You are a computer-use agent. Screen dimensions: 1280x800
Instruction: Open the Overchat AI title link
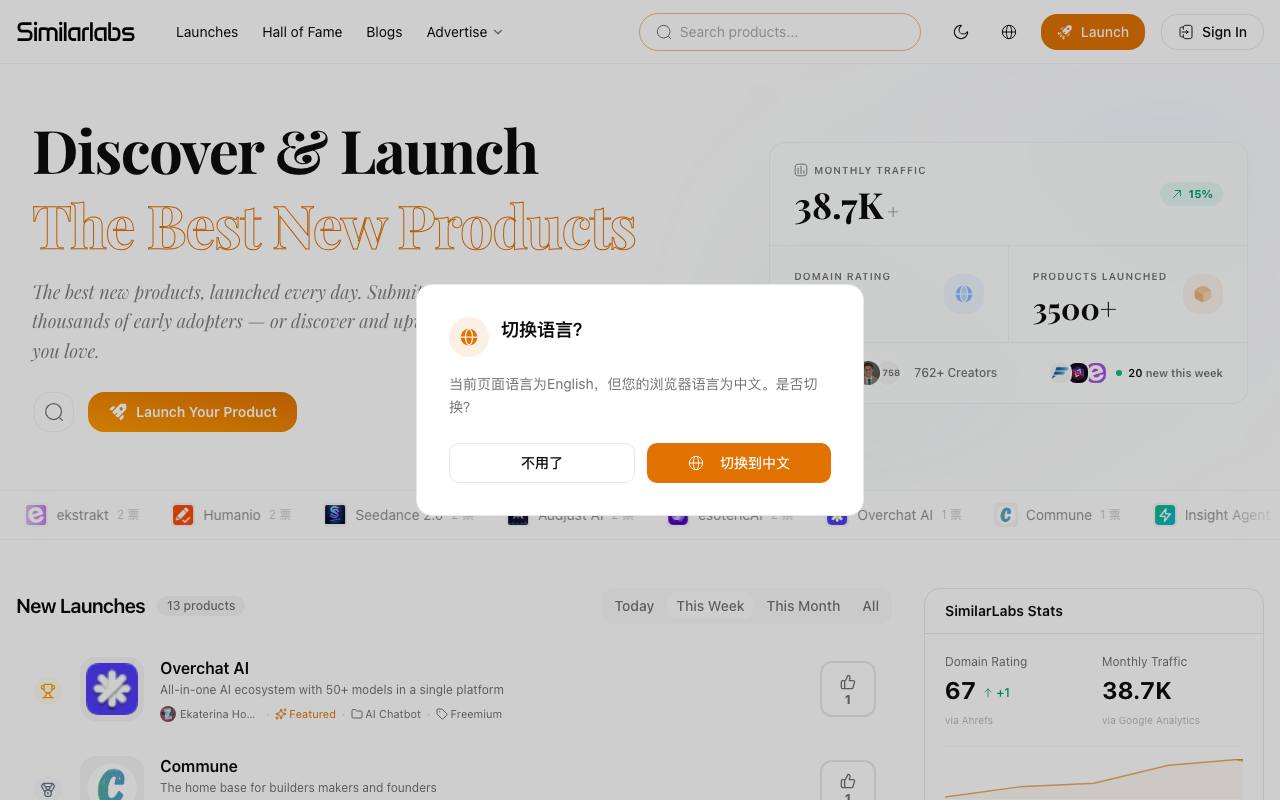(204, 668)
